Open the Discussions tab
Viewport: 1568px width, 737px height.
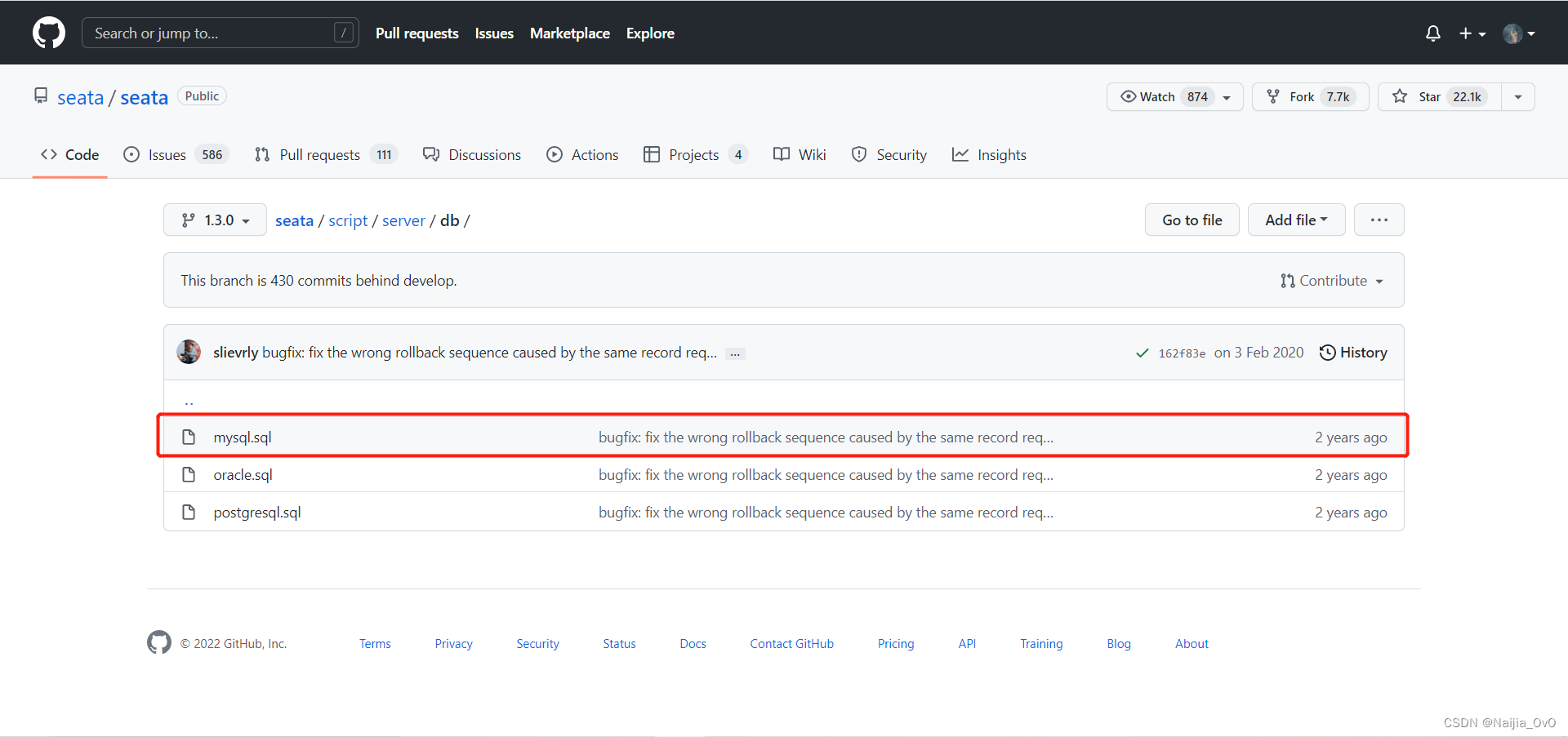pyautogui.click(x=472, y=154)
